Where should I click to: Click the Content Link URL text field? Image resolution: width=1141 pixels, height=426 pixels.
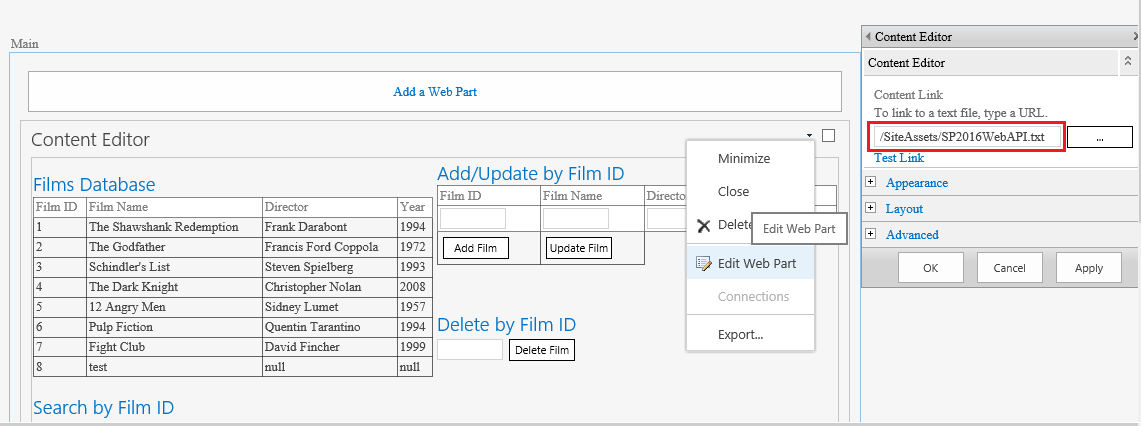(x=966, y=138)
